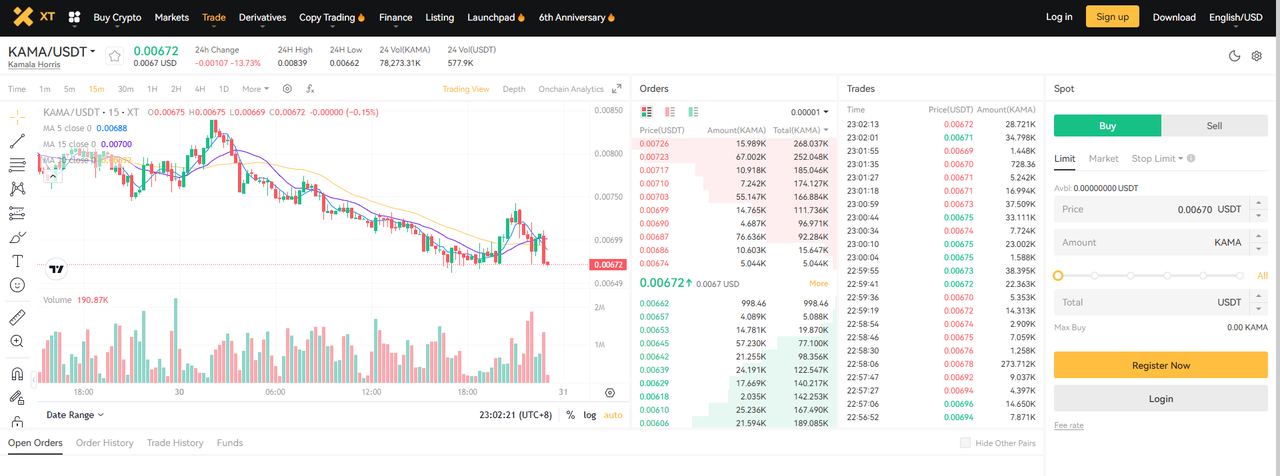Open Buy Crypto menu

pos(117,17)
